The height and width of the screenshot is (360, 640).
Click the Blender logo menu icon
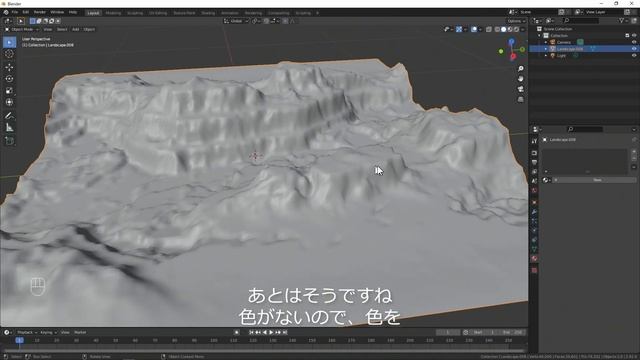point(6,12)
